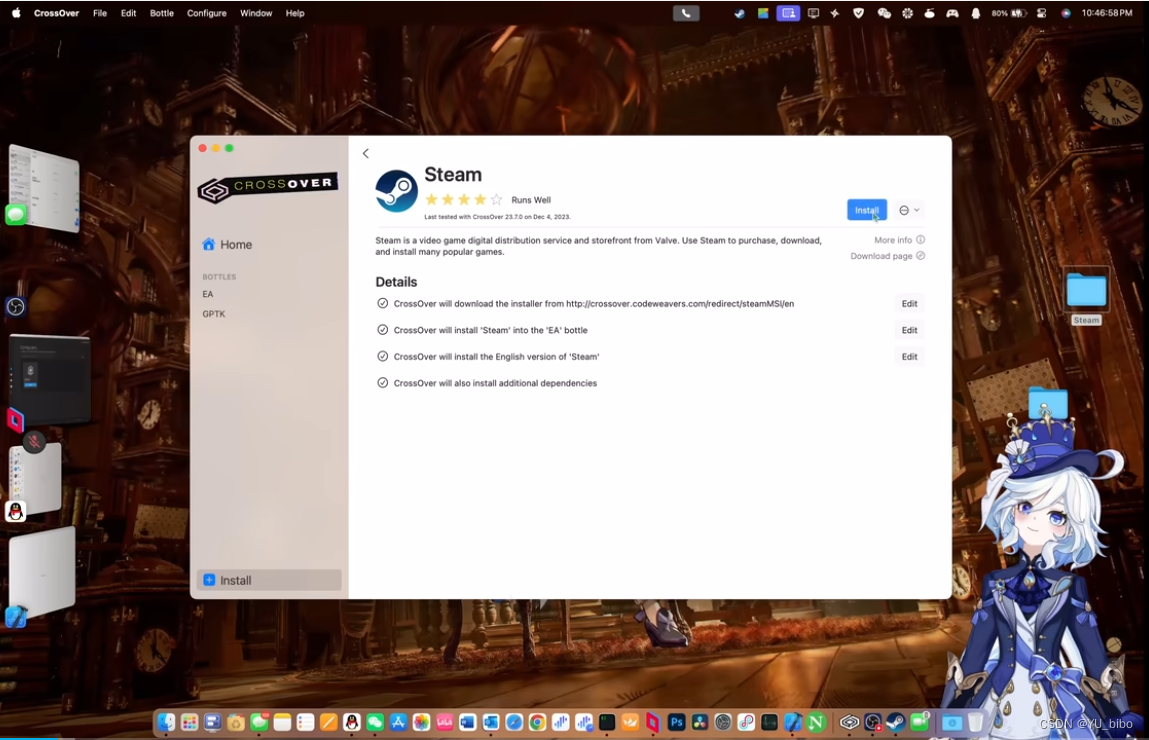Open the Window menu
Screen dimensions: 1149x740
(256, 13)
